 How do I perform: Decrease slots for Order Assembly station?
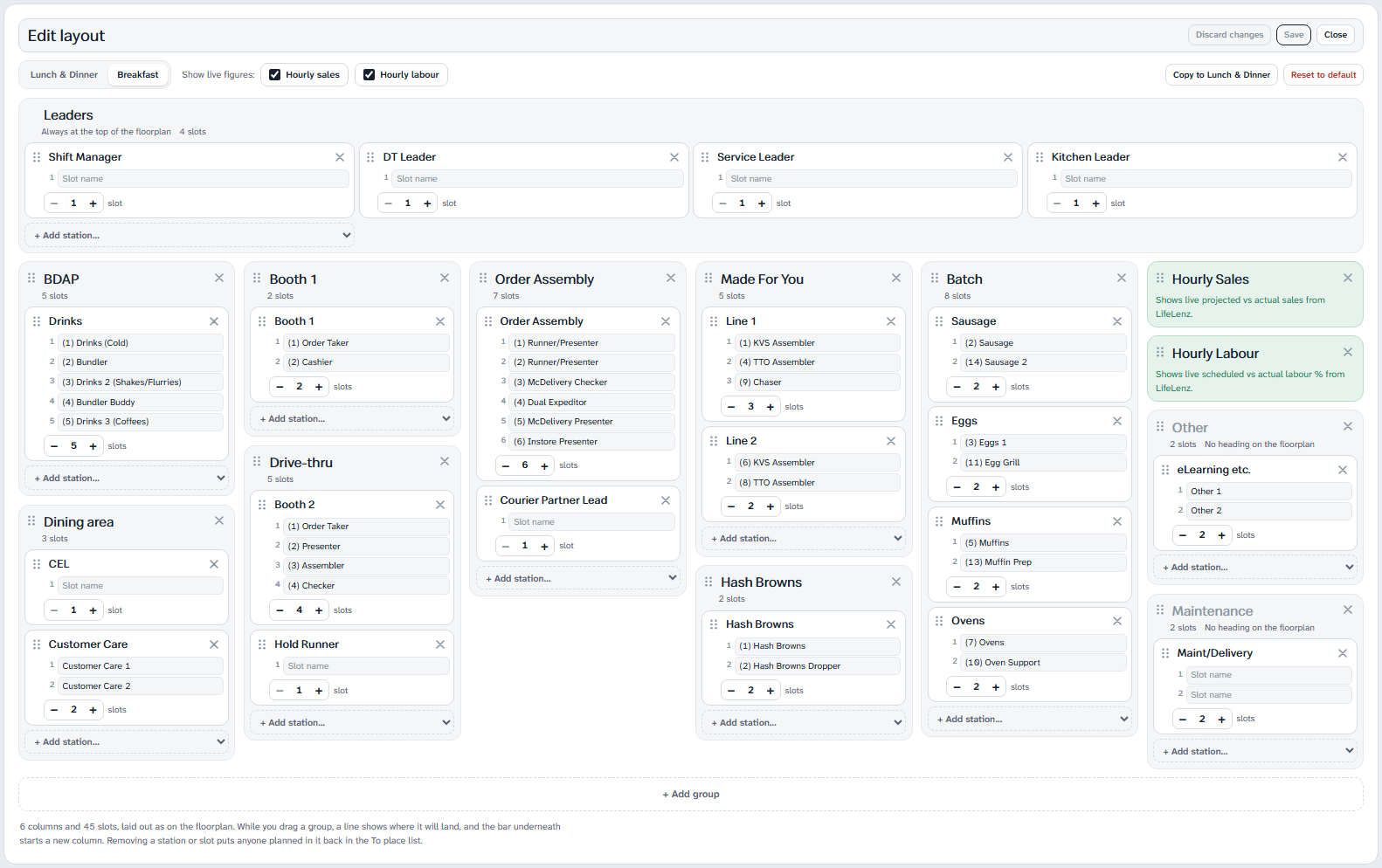point(506,465)
